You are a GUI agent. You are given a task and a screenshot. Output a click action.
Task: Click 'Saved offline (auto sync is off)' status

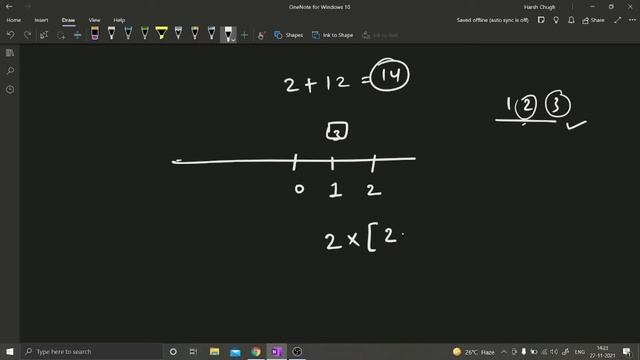pos(492,20)
